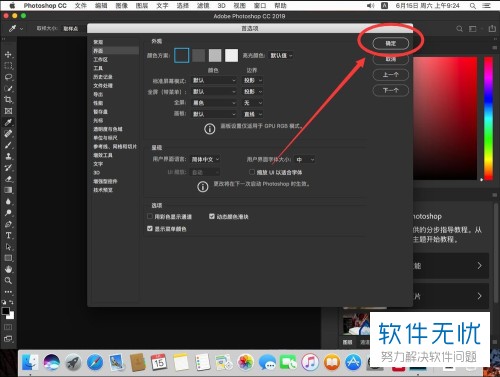Toggle Quick Mask mode icon
The image size is (500, 377).
point(8,327)
